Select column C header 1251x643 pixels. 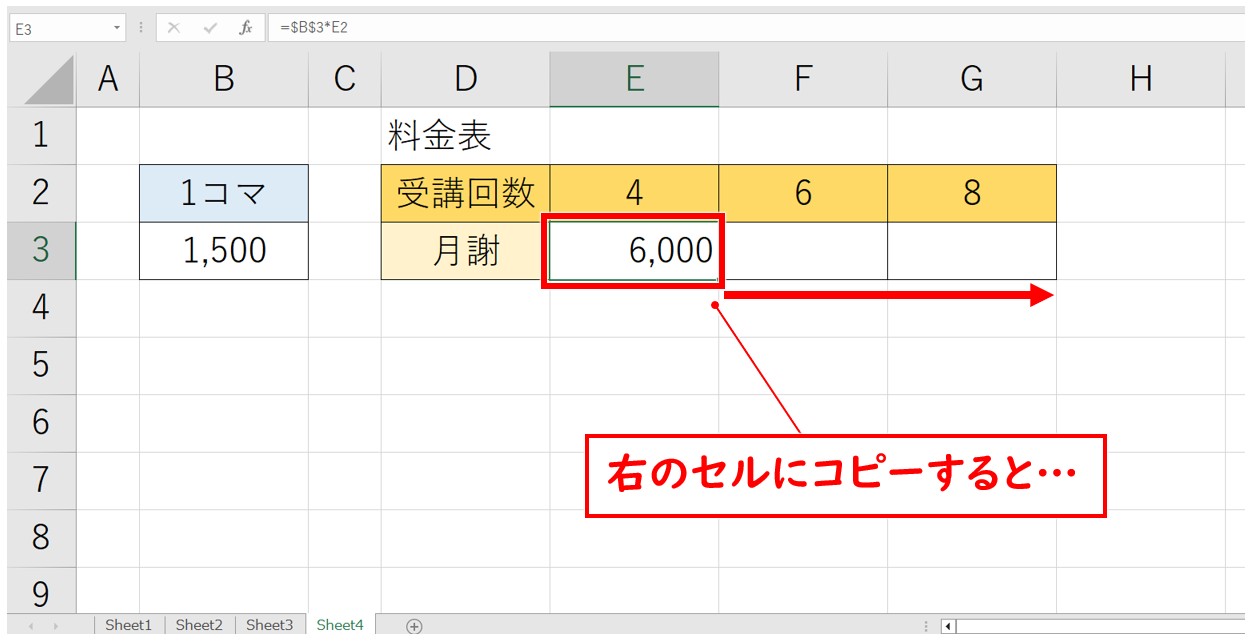[x=345, y=80]
